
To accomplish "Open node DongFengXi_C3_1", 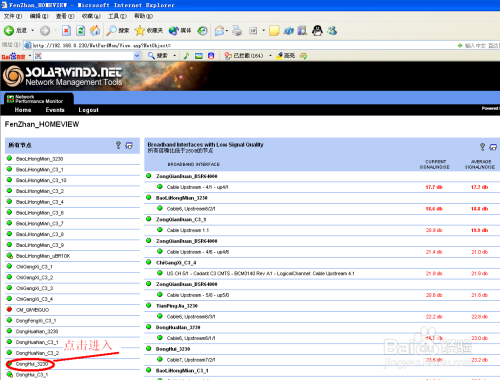I will pos(36,321).
